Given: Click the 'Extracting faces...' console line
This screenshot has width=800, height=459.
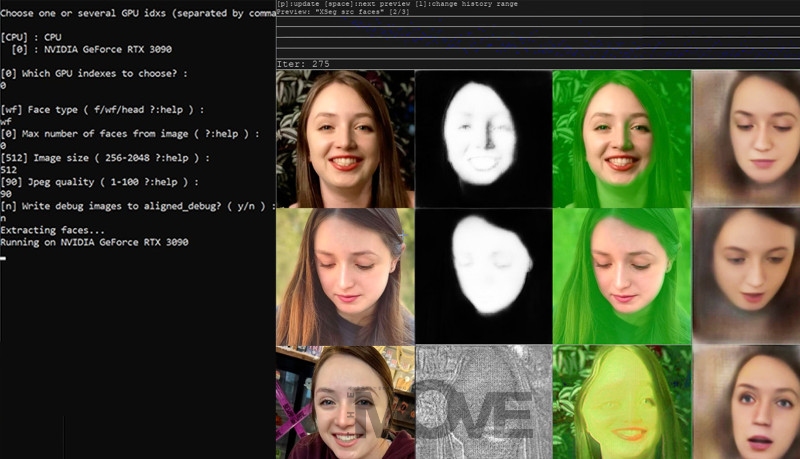Looking at the screenshot, I should pos(53,230).
